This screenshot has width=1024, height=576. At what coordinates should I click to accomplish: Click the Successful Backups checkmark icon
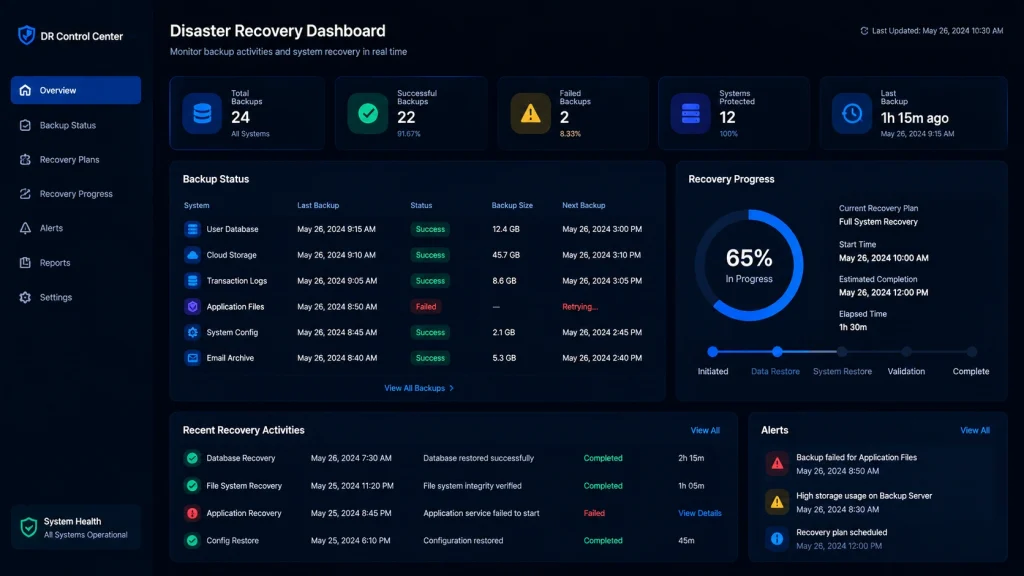point(368,114)
